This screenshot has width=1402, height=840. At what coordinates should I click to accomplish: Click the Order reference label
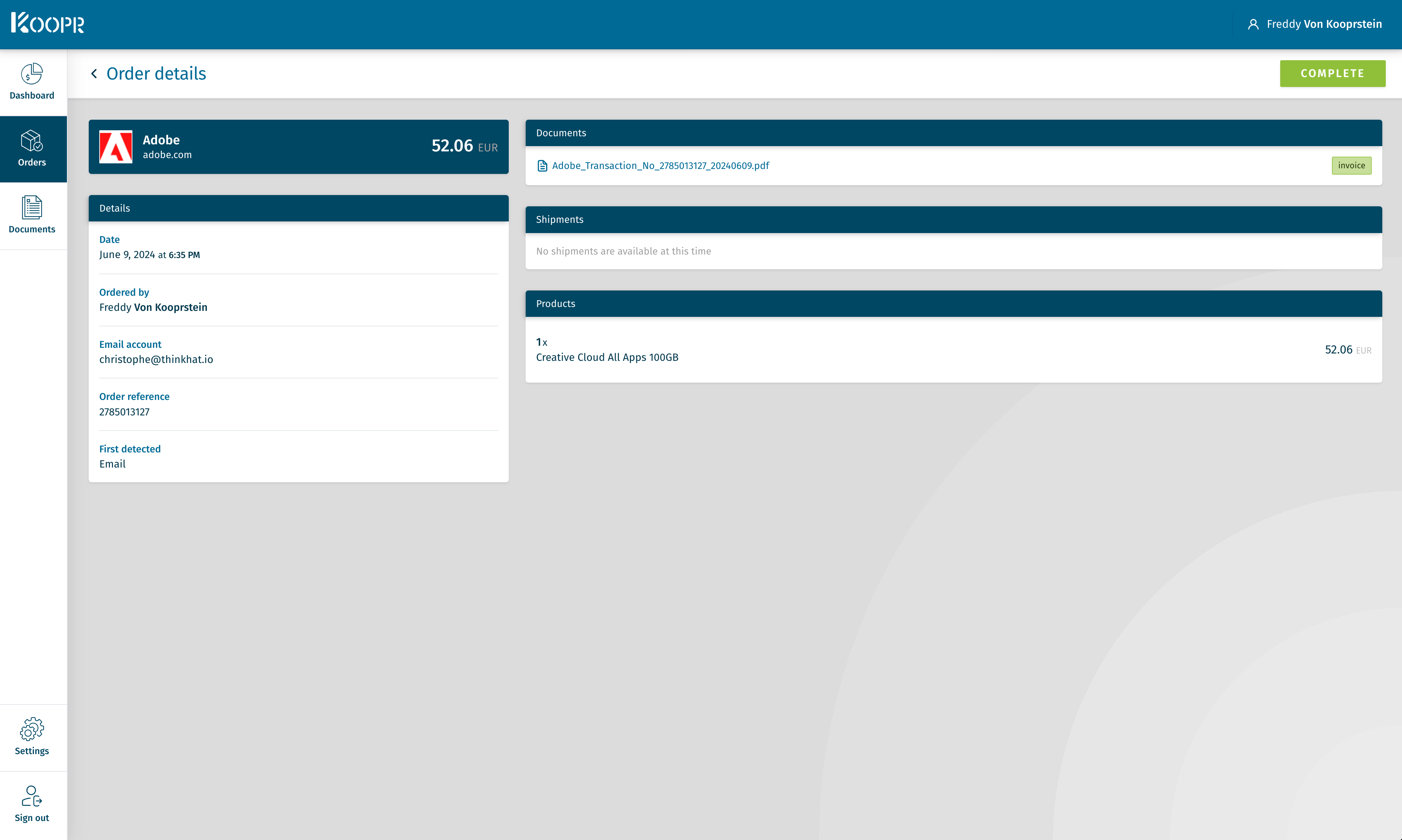[134, 397]
